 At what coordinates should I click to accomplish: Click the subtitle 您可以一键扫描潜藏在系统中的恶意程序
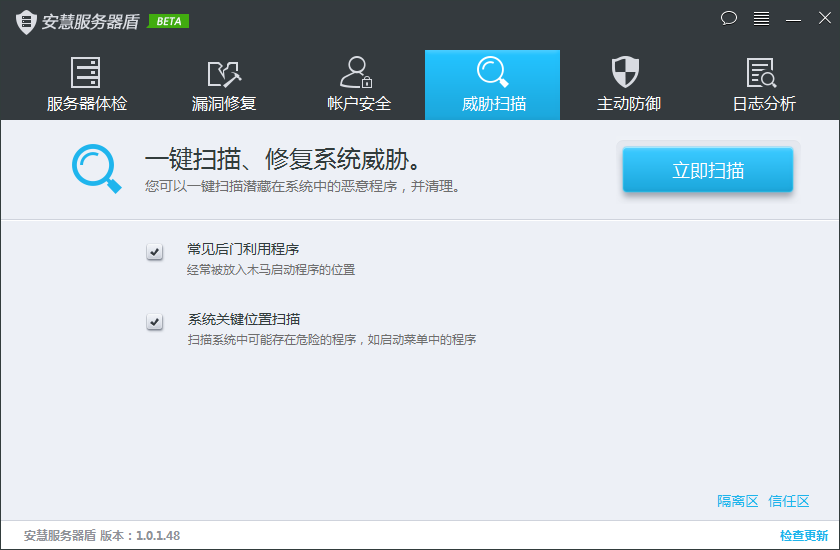(x=302, y=186)
